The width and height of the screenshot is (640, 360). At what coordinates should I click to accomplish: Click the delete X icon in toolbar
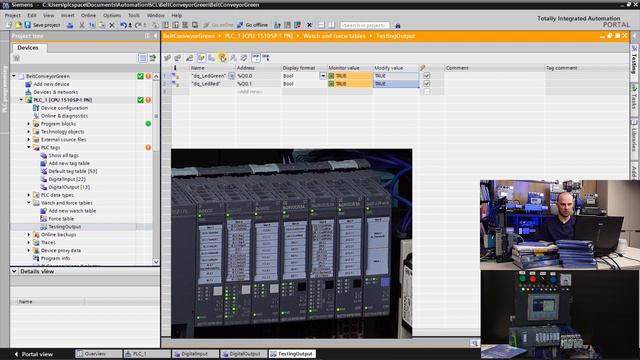pos(112,25)
